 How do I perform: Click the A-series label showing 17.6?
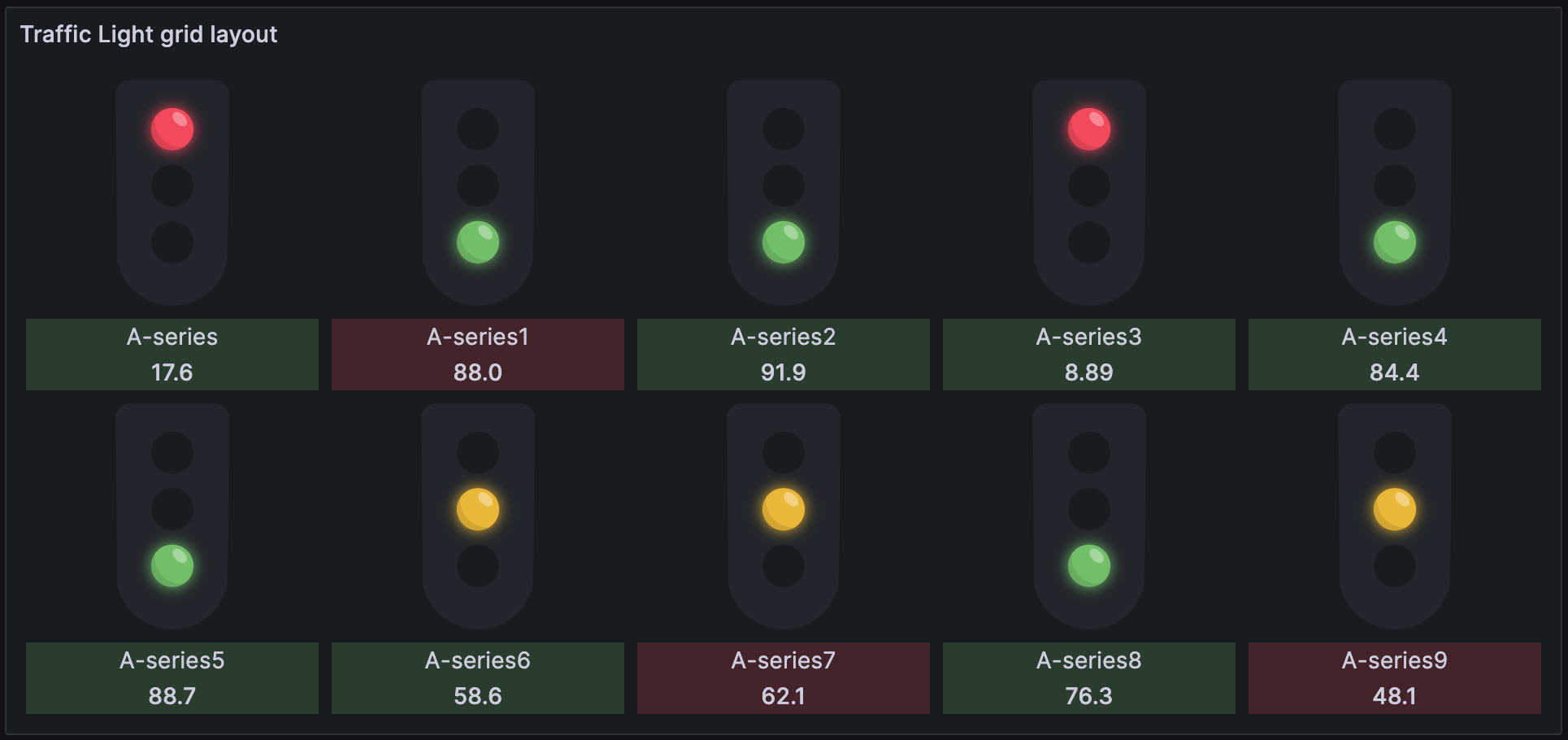click(172, 355)
